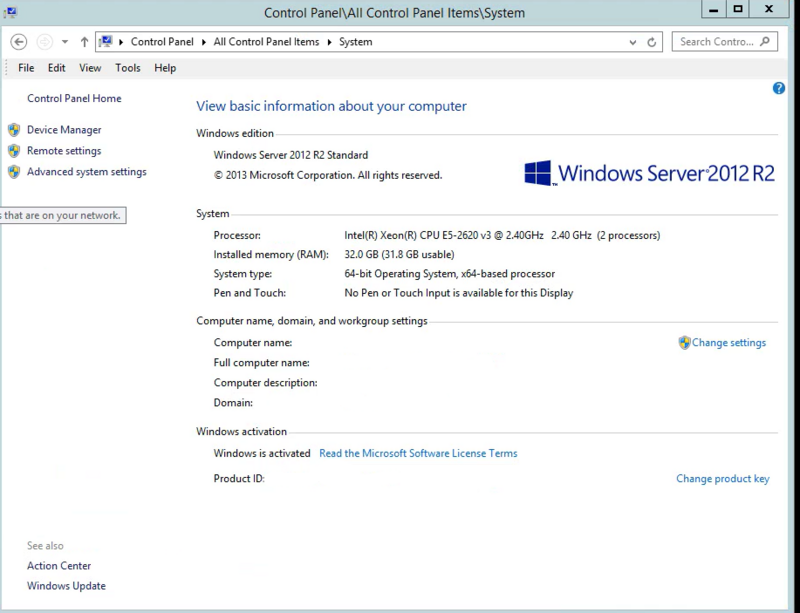800x613 pixels.
Task: Click the computer icon in address bar
Action: (106, 41)
